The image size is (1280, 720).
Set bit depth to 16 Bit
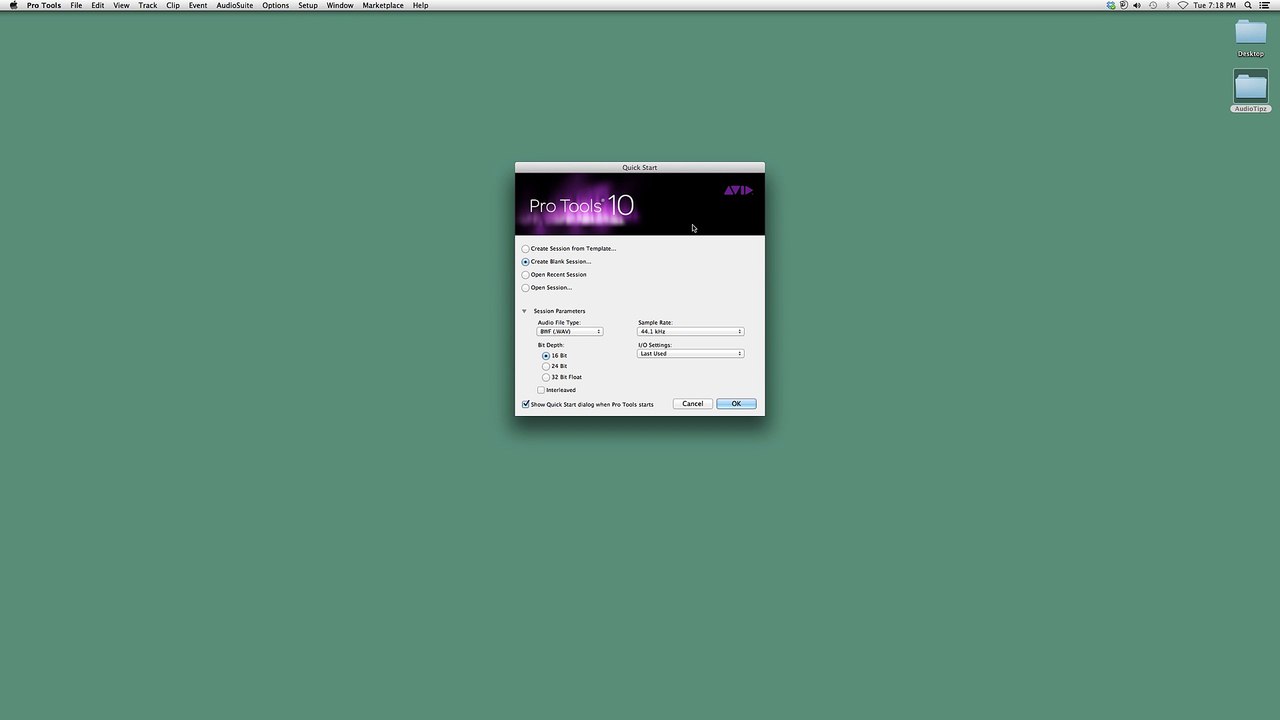tap(546, 356)
